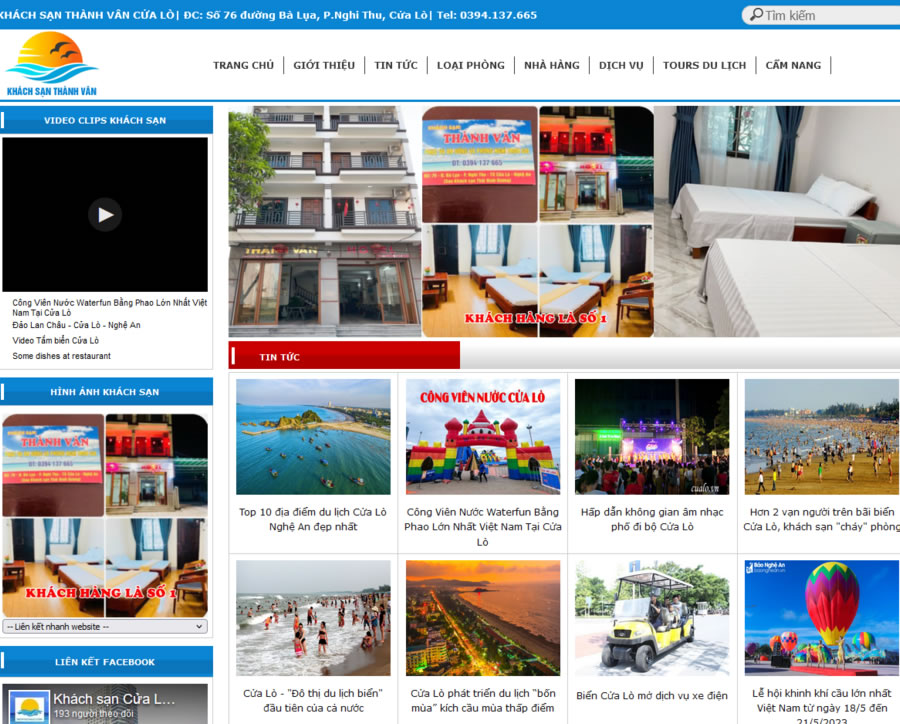
Task: Click the hotel photo collage in sidebar
Action: 105,515
